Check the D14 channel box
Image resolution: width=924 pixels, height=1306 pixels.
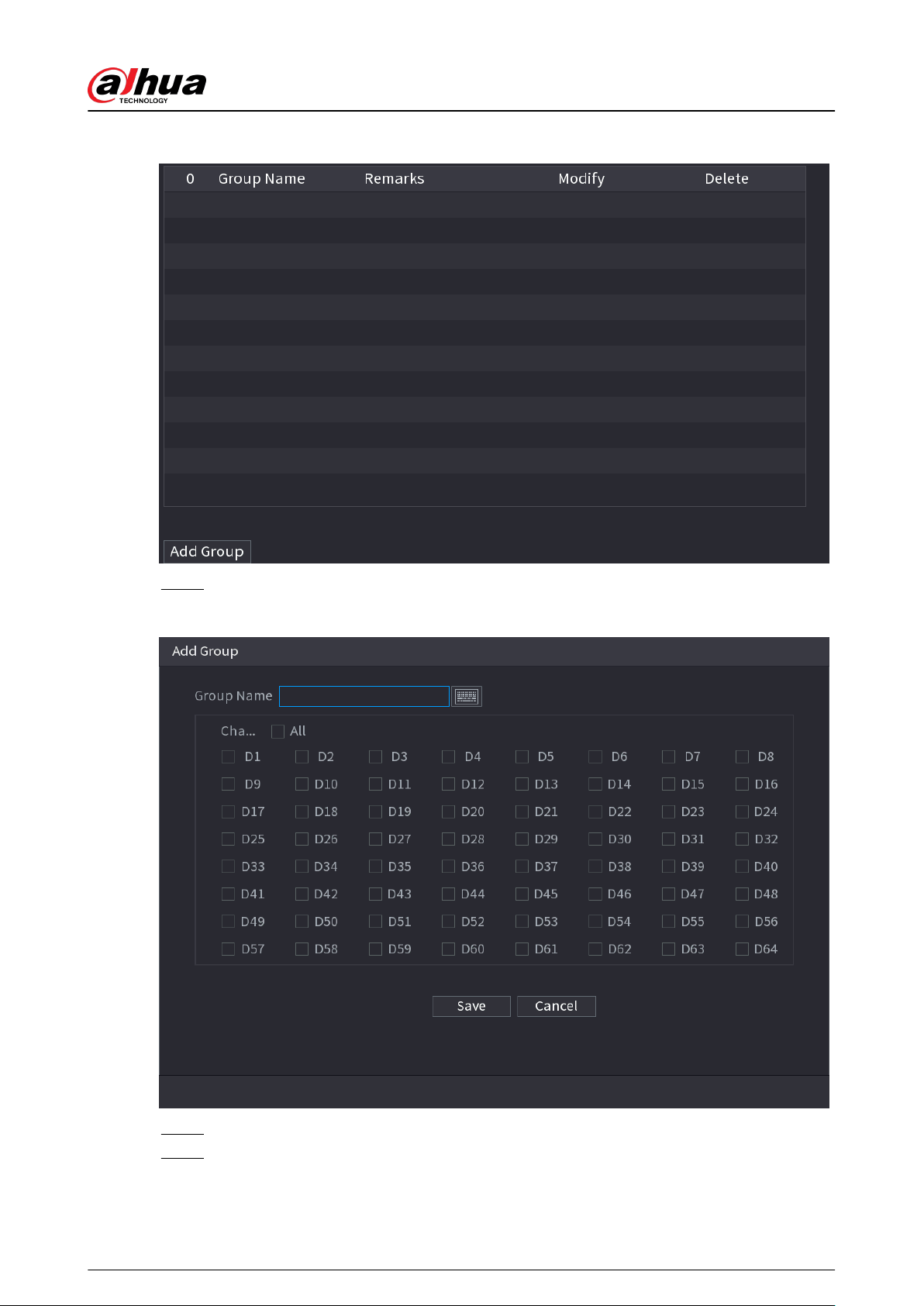(x=595, y=784)
